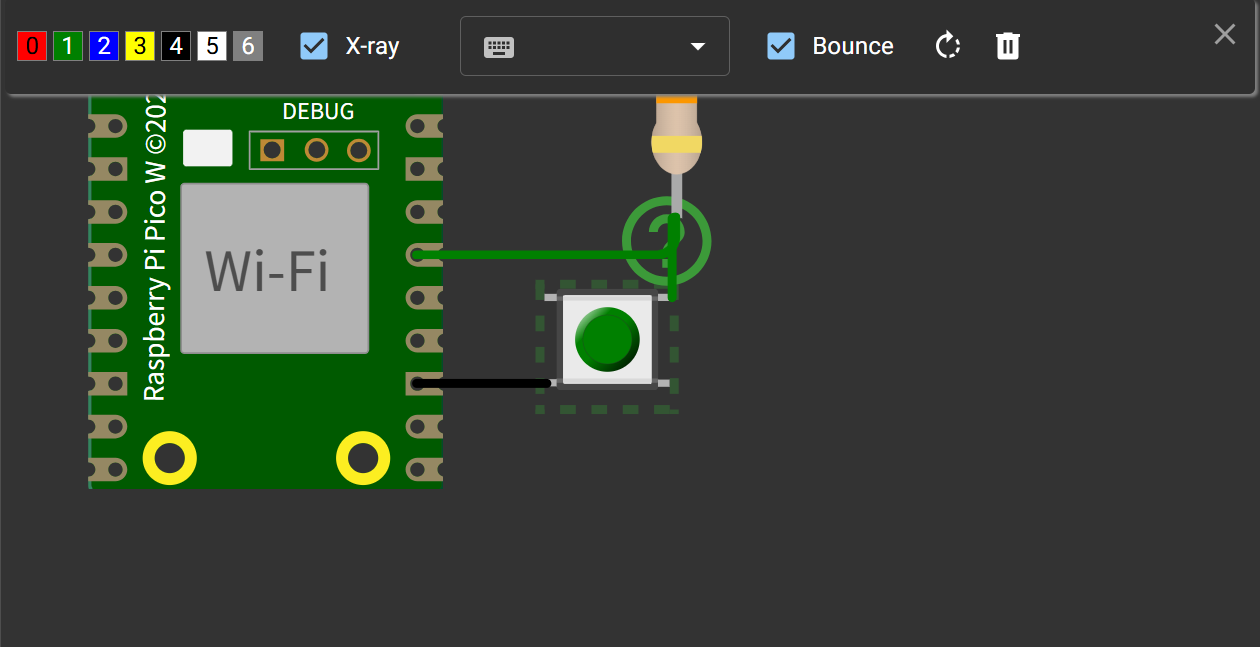Select black color swatch 4
The height and width of the screenshot is (647, 1260).
tap(176, 46)
